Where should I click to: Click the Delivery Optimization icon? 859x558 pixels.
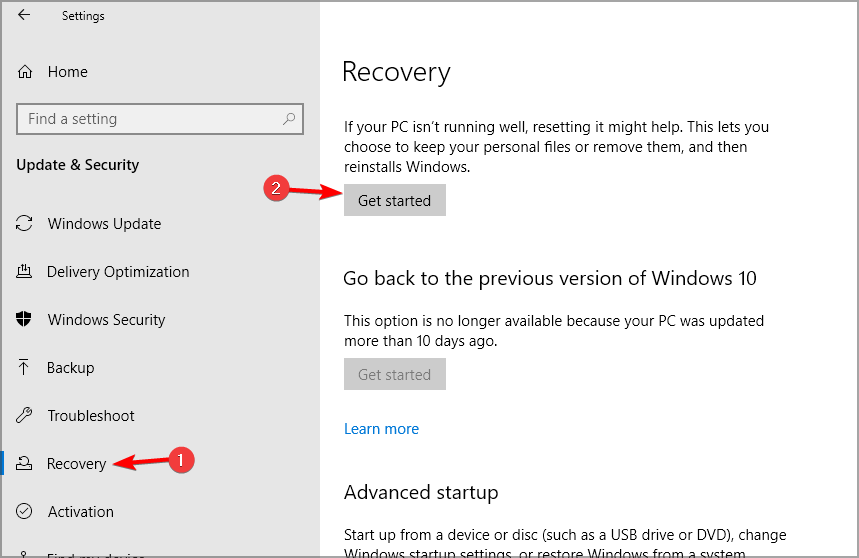[24, 271]
